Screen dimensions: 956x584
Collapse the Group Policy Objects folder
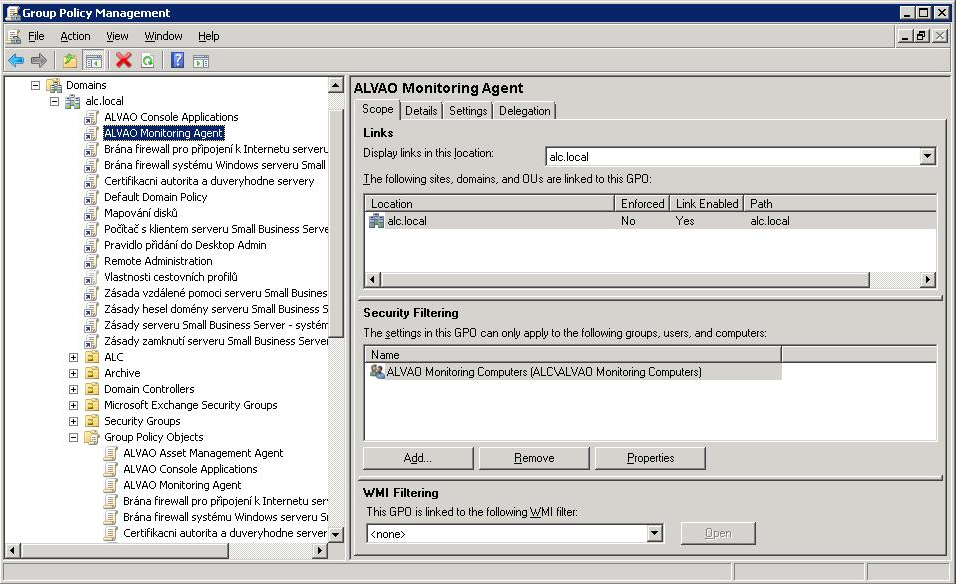pos(74,437)
